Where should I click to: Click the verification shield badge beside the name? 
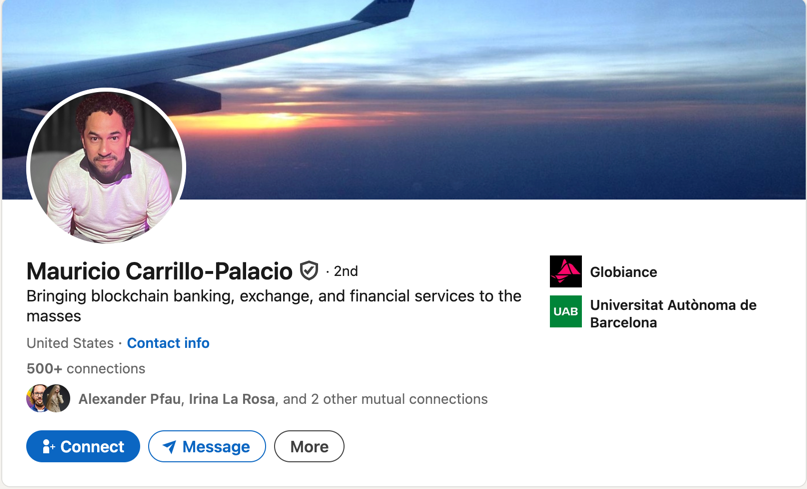tap(309, 271)
